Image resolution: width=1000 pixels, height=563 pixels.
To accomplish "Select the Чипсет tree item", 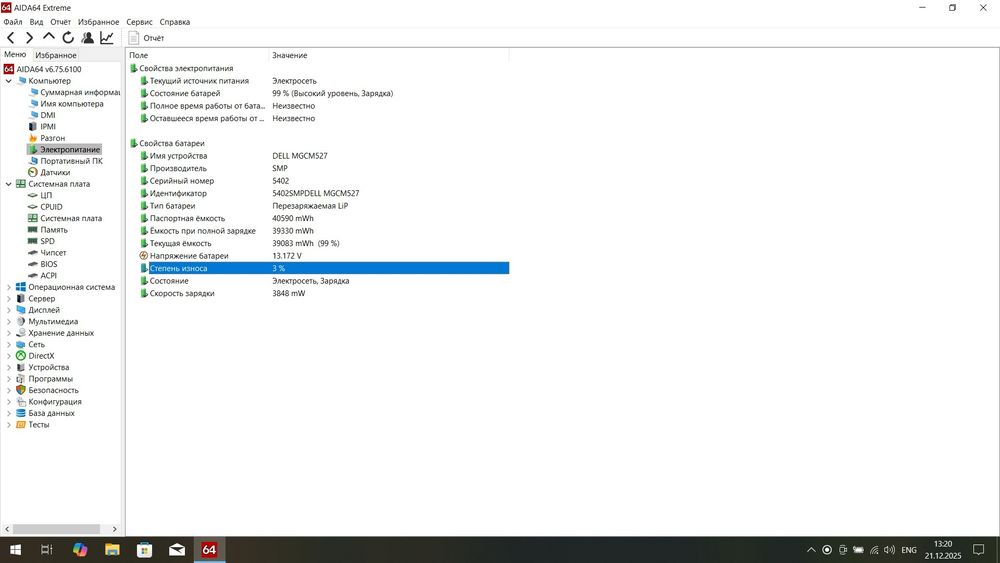I will point(53,253).
